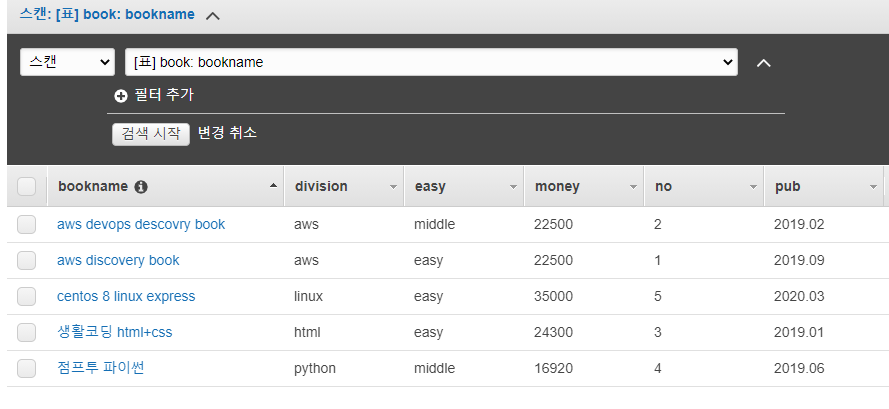
Task: Click the no column header label
Action: [x=663, y=187]
